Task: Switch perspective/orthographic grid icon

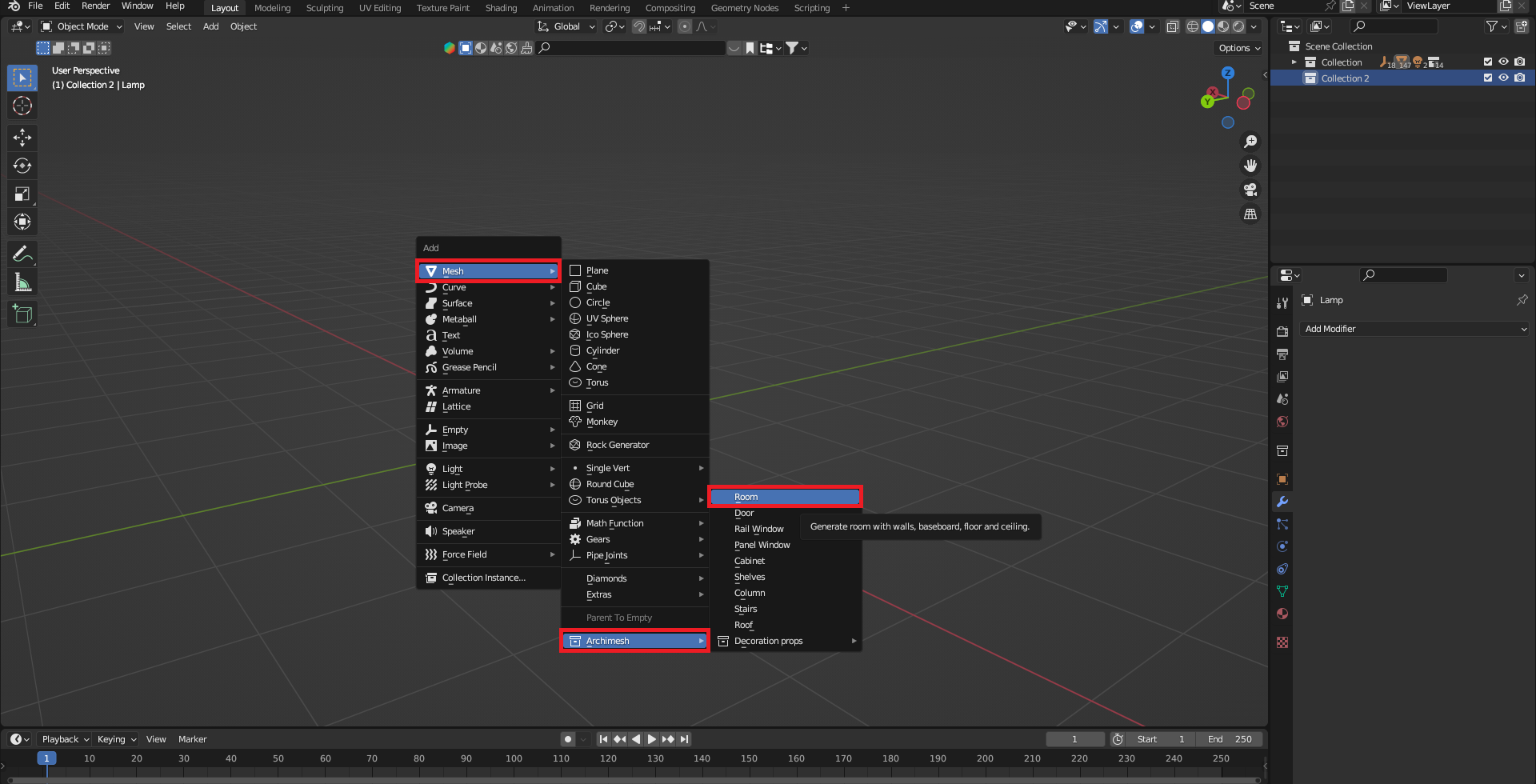Action: [1250, 214]
